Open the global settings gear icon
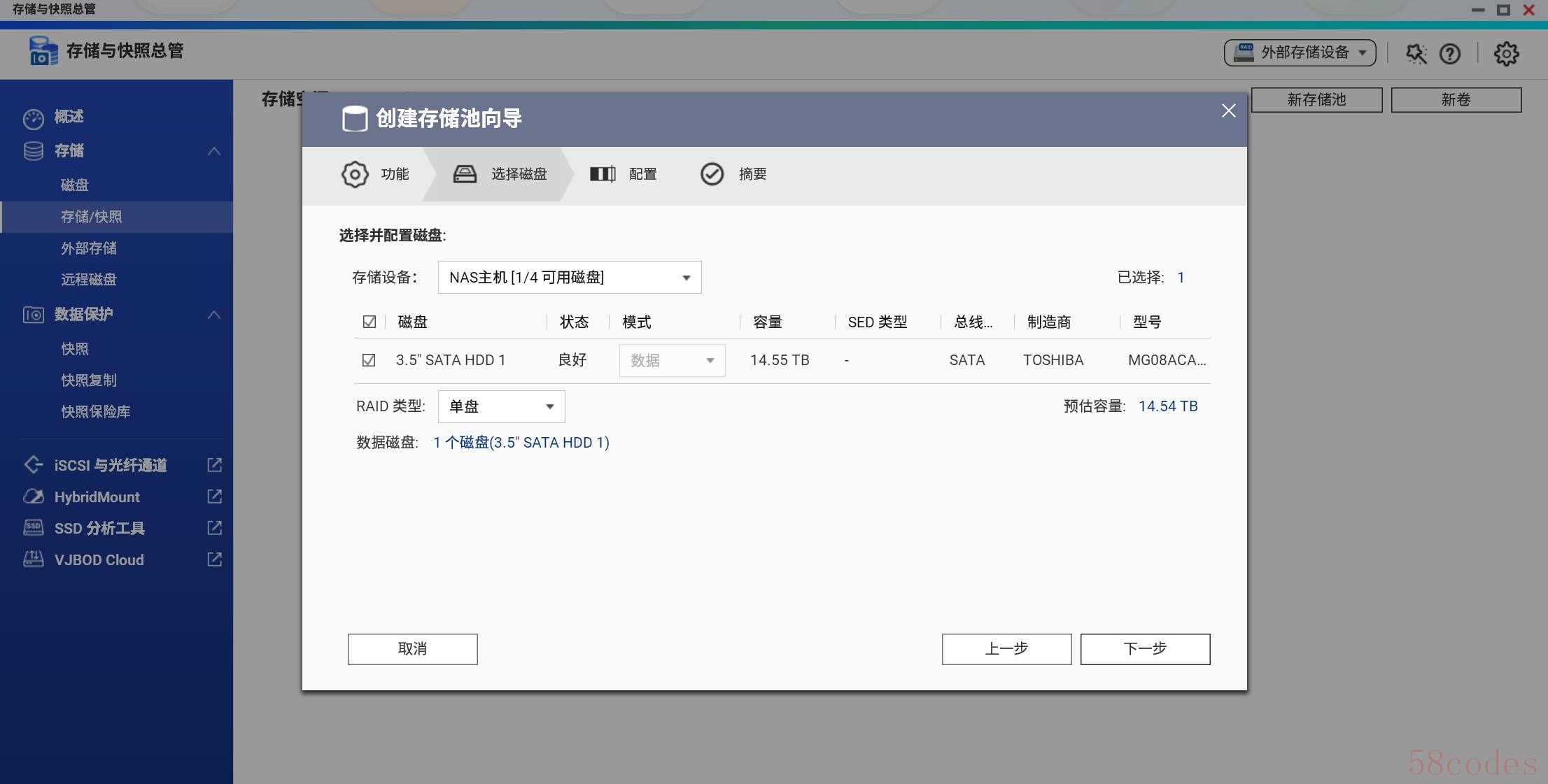The height and width of the screenshot is (784, 1548). click(1506, 53)
